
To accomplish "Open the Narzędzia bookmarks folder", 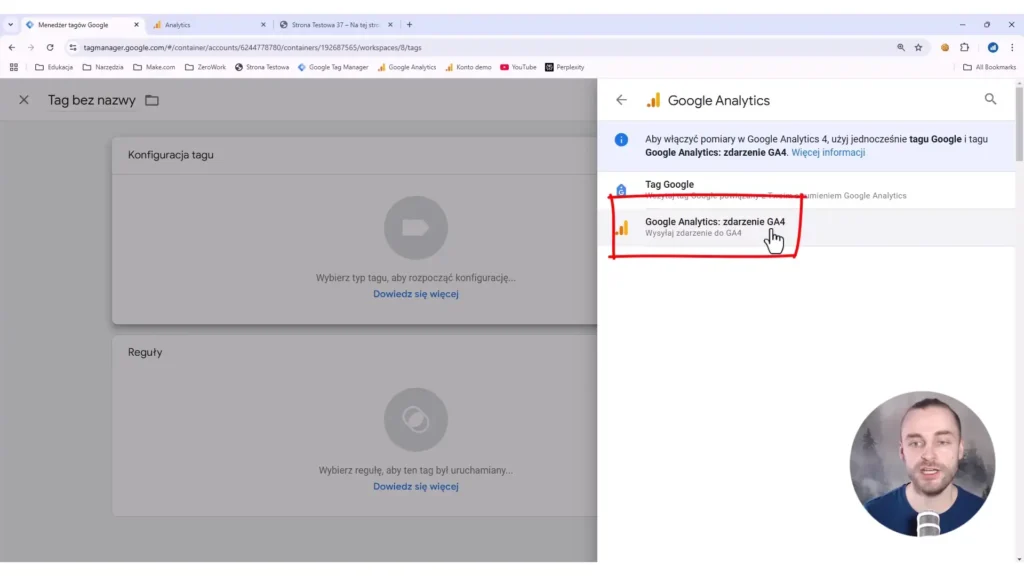I will pos(103,67).
